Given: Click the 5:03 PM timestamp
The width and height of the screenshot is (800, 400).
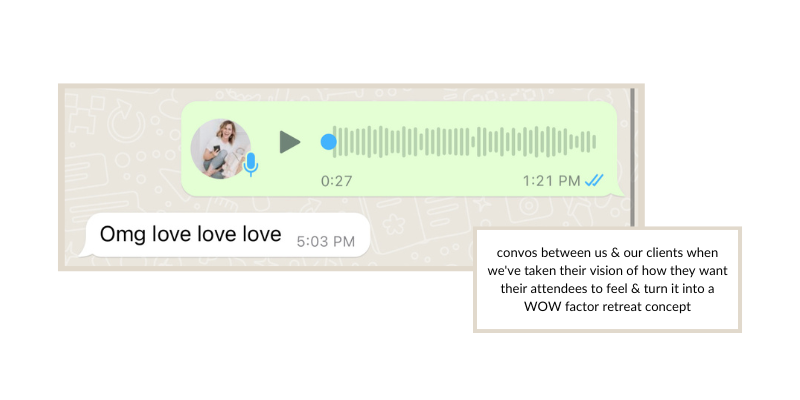Looking at the screenshot, I should pyautogui.click(x=326, y=241).
